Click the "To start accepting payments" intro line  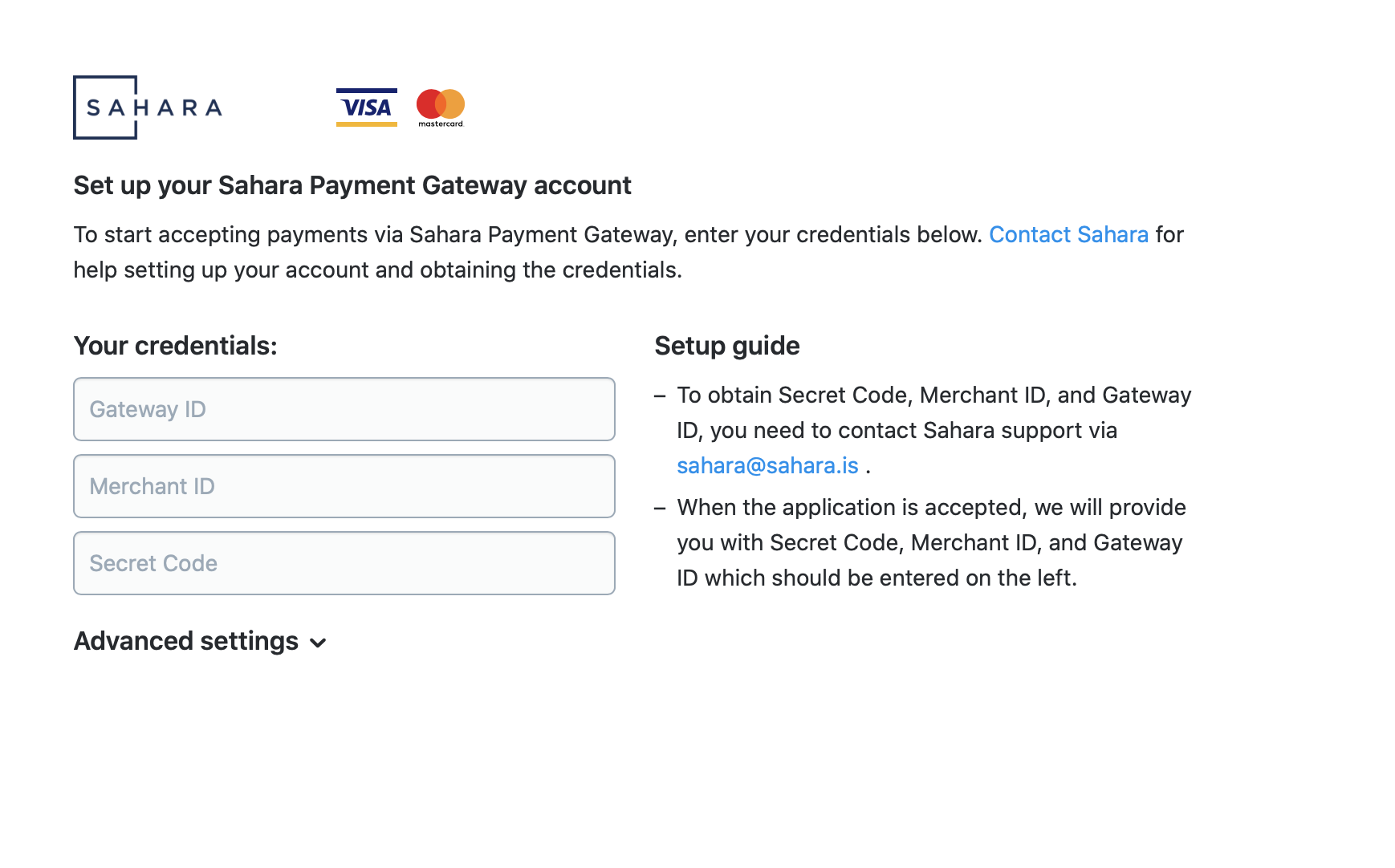[527, 234]
